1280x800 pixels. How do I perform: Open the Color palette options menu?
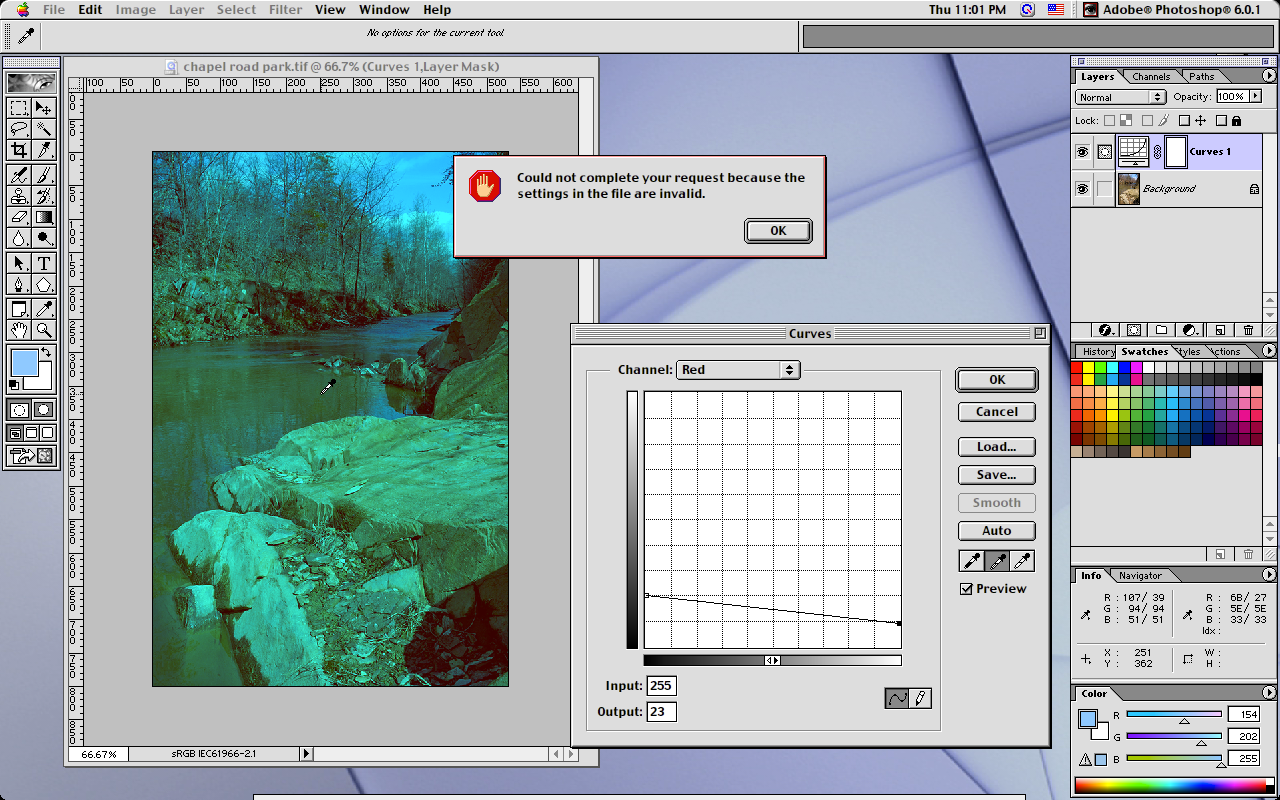click(x=1269, y=693)
